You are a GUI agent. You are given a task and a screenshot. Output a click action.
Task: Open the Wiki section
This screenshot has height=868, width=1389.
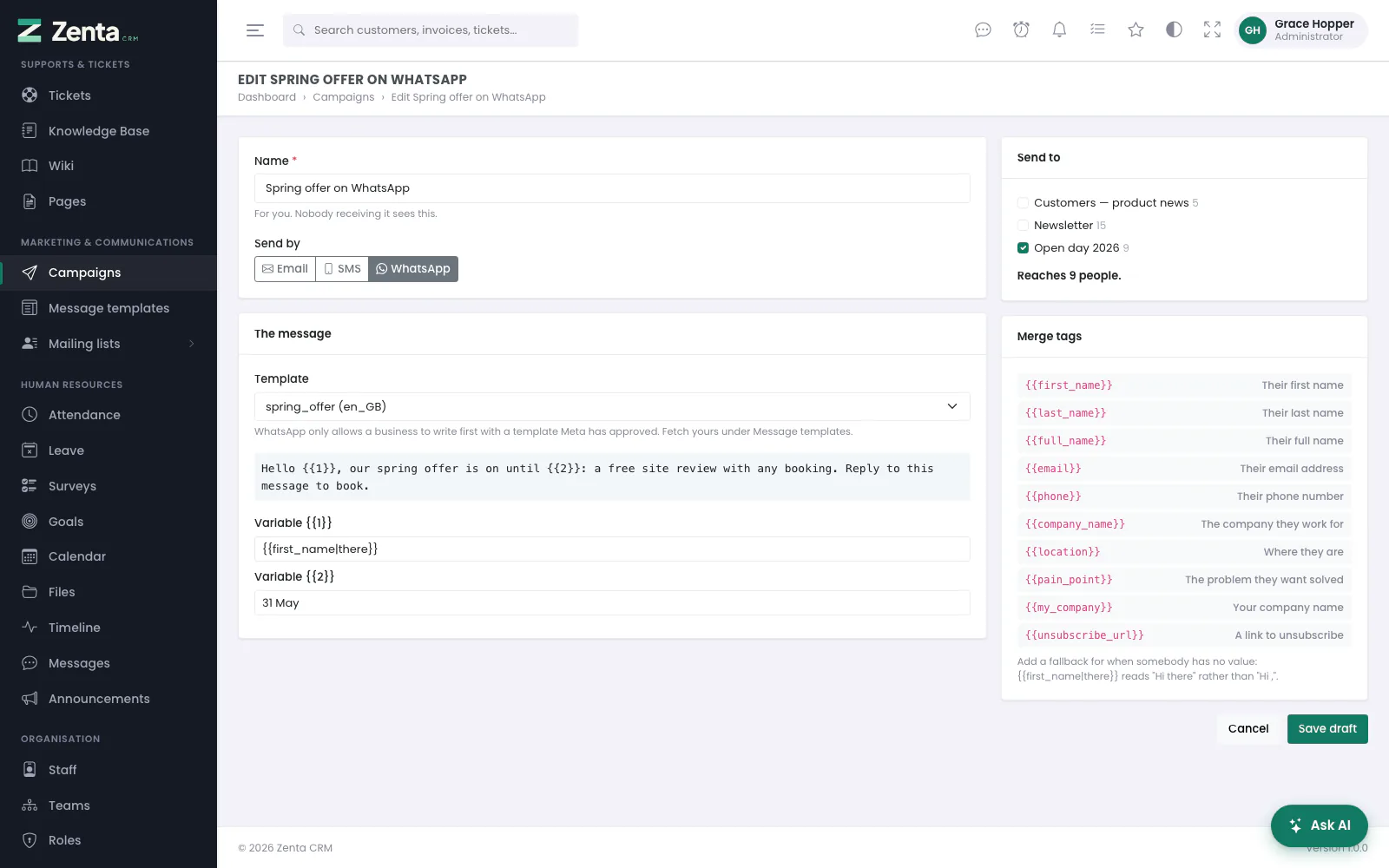(109, 166)
